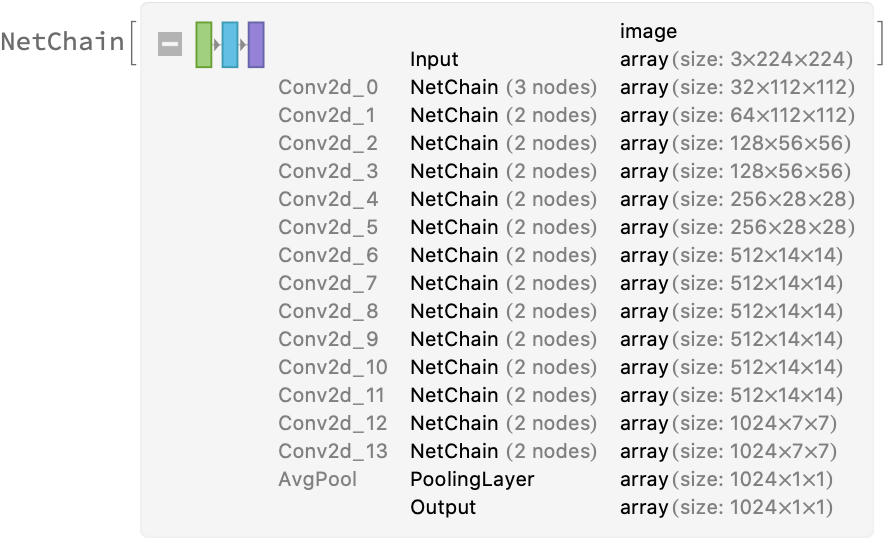
Task: Select the Conv2d_4 layer entry
Action: tap(328, 200)
